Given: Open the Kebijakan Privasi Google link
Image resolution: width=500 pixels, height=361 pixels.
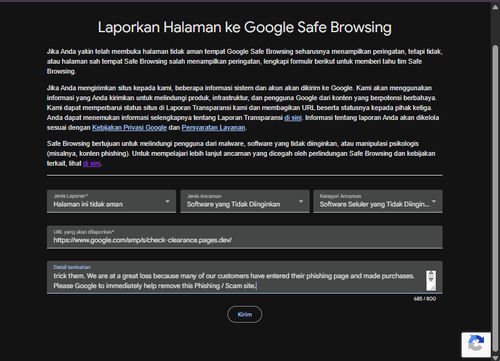Looking at the screenshot, I should tap(129, 128).
